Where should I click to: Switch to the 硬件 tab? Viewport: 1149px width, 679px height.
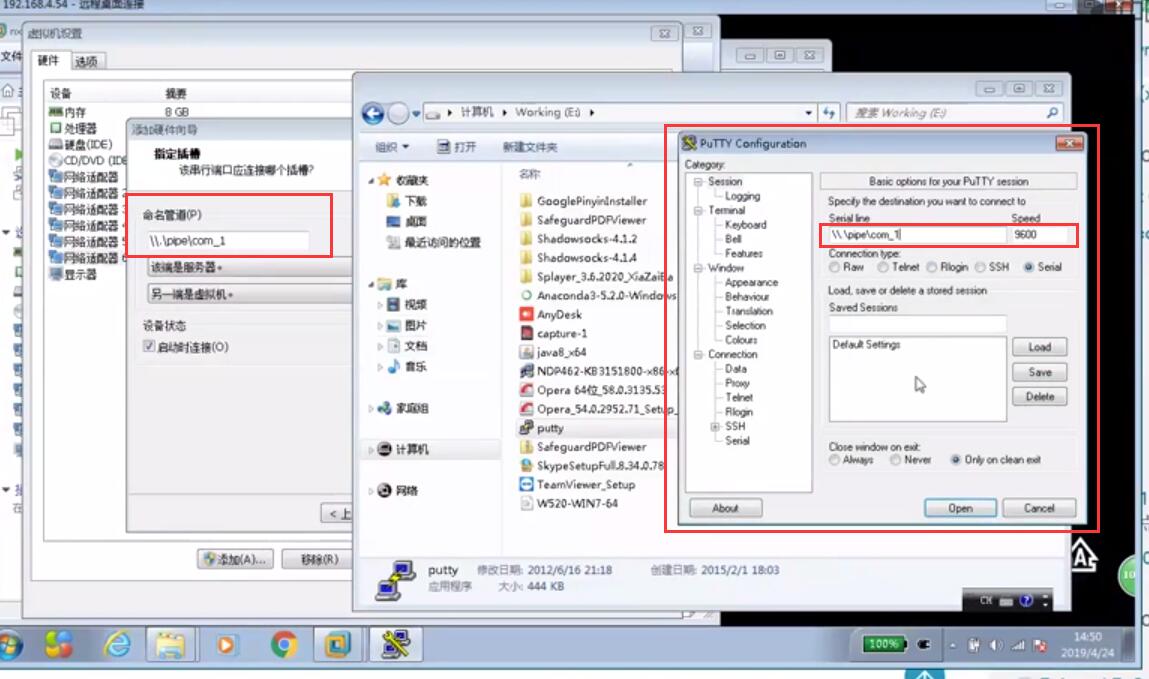pyautogui.click(x=48, y=60)
